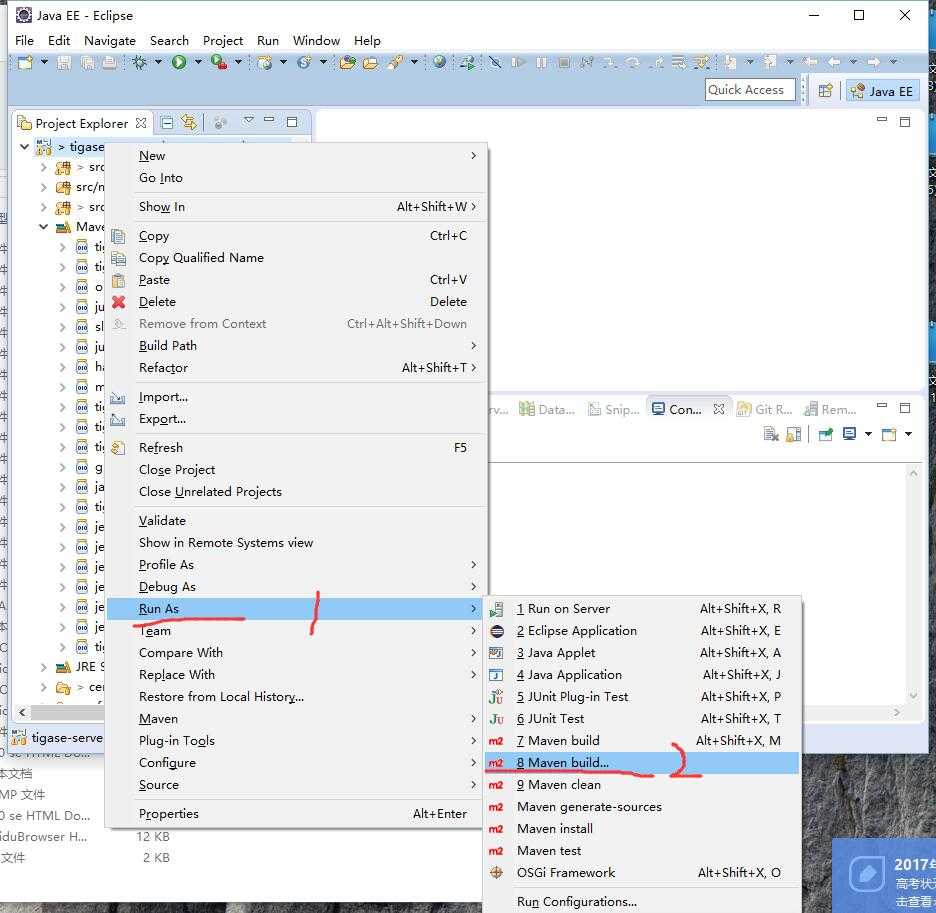Click the green Run toolbar button
The image size is (936, 913).
(x=178, y=62)
